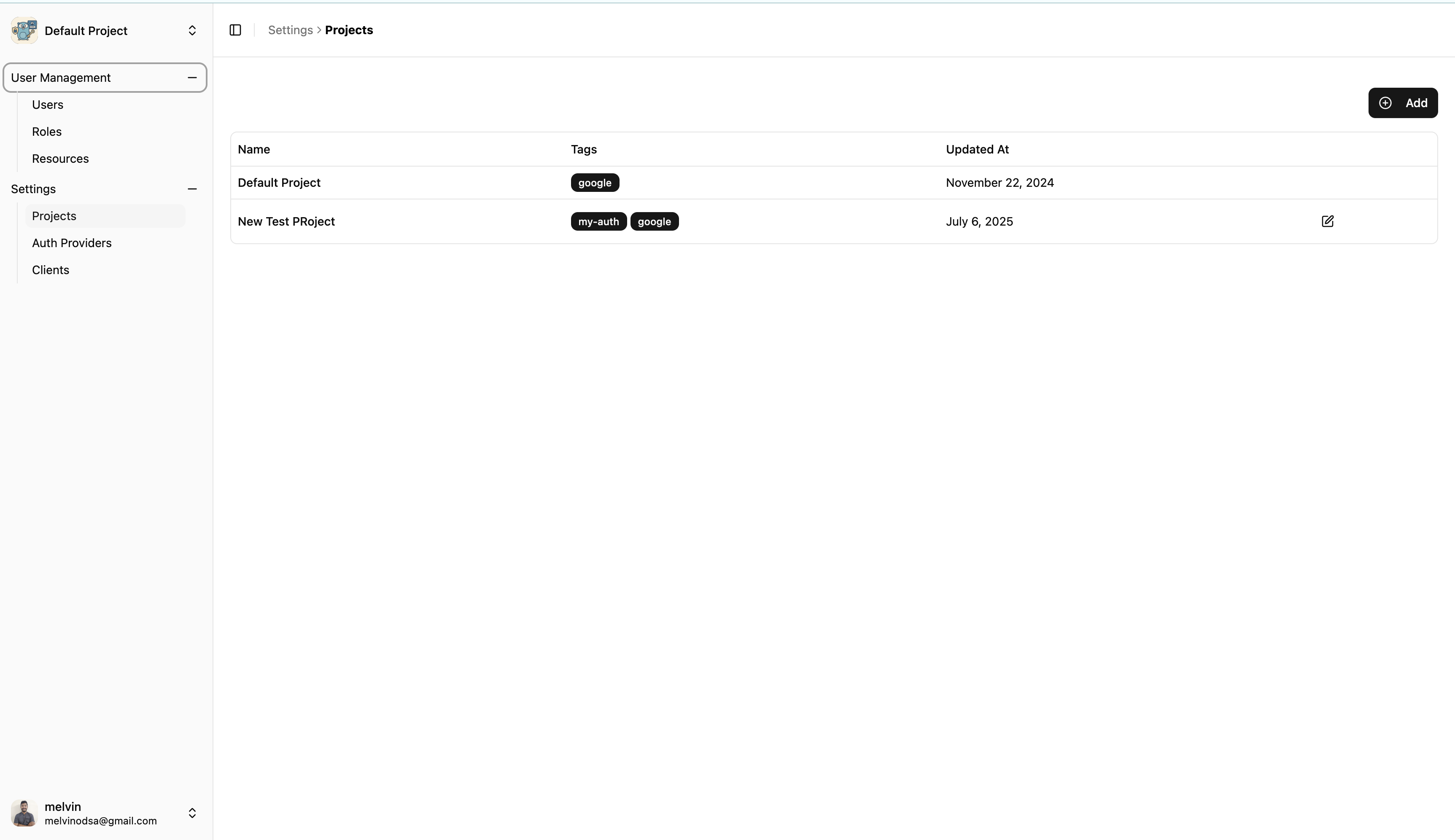Expand the Default Project workspace selector
The image size is (1455, 840).
tap(191, 30)
